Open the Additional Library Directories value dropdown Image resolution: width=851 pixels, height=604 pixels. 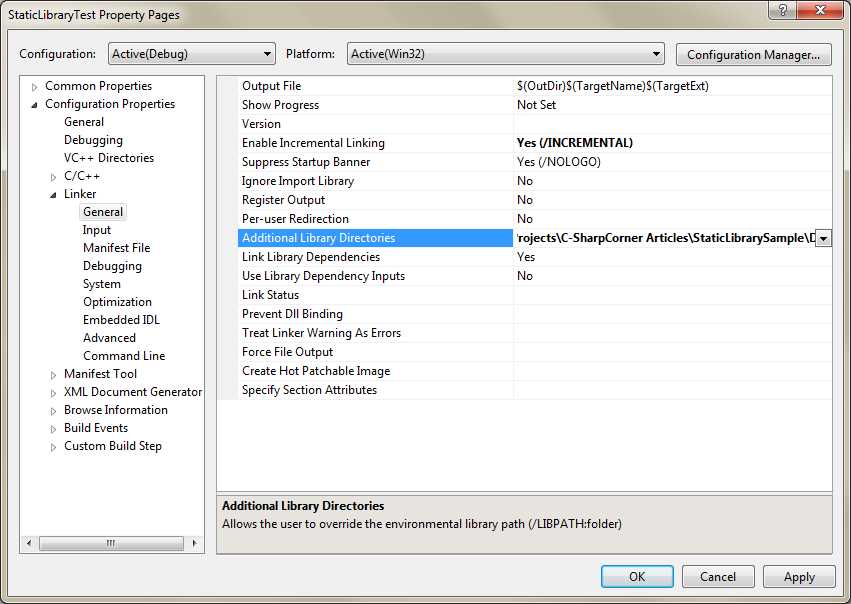click(x=822, y=238)
